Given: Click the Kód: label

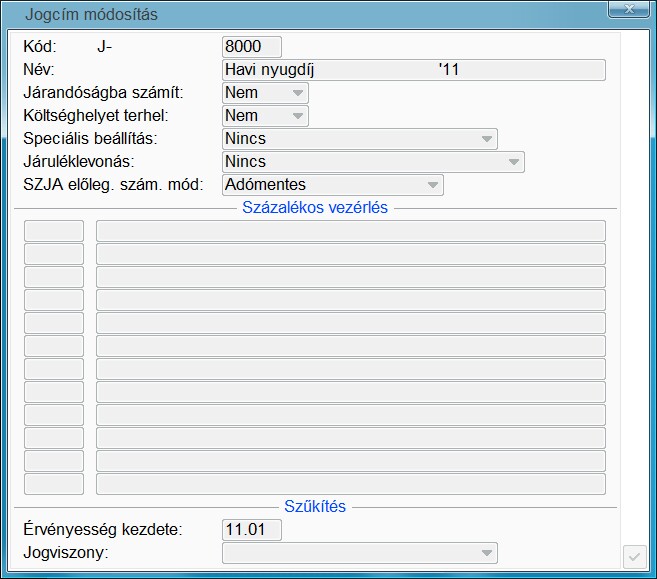Looking at the screenshot, I should click(x=40, y=47).
